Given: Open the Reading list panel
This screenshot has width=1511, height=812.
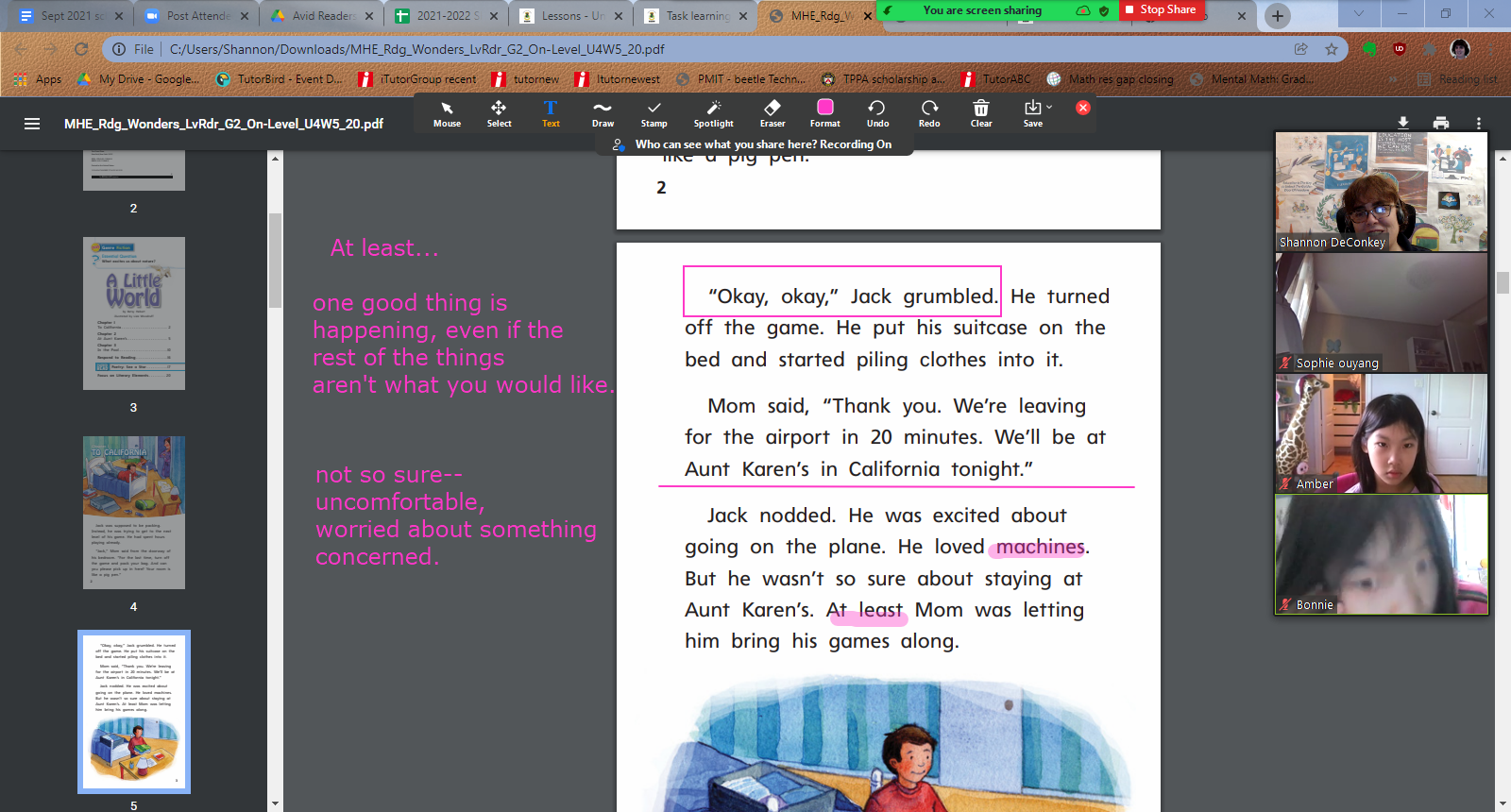Looking at the screenshot, I should (1458, 79).
